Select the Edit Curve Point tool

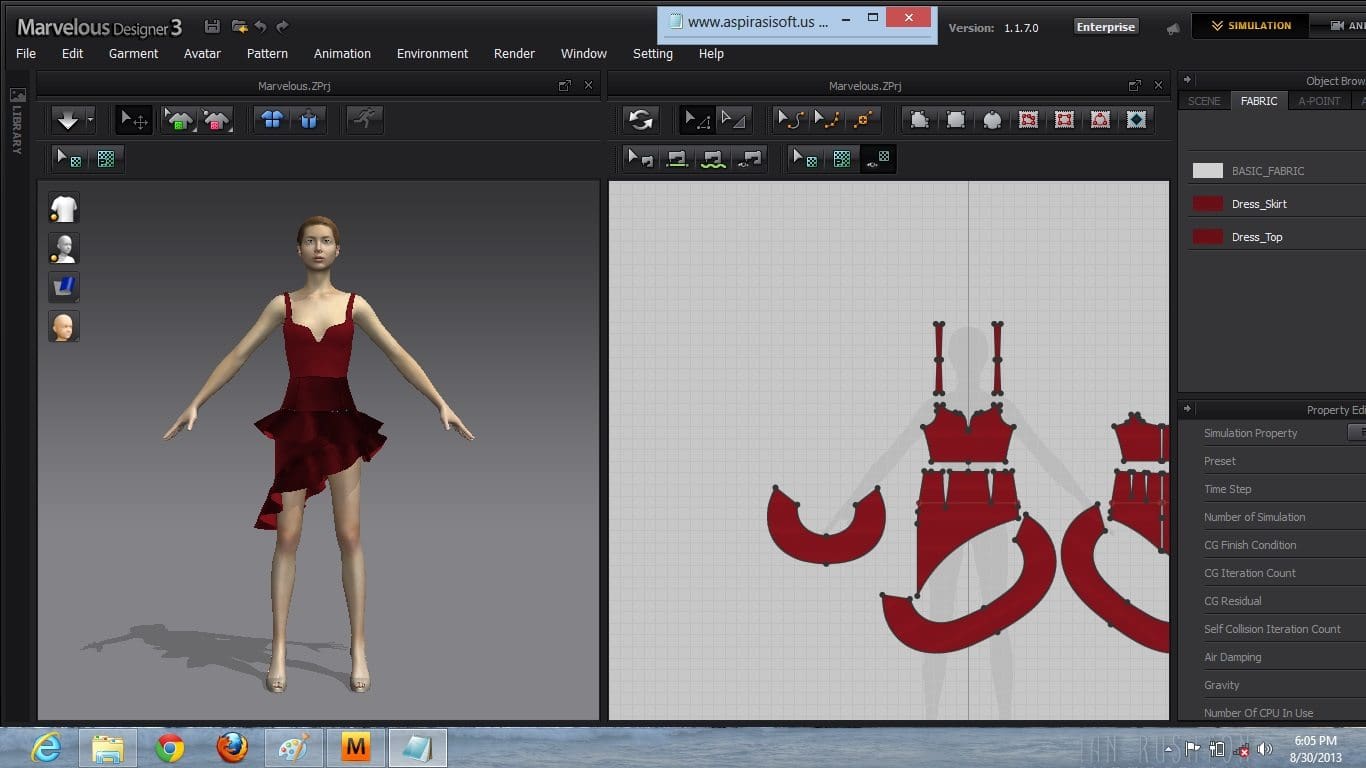[826, 120]
